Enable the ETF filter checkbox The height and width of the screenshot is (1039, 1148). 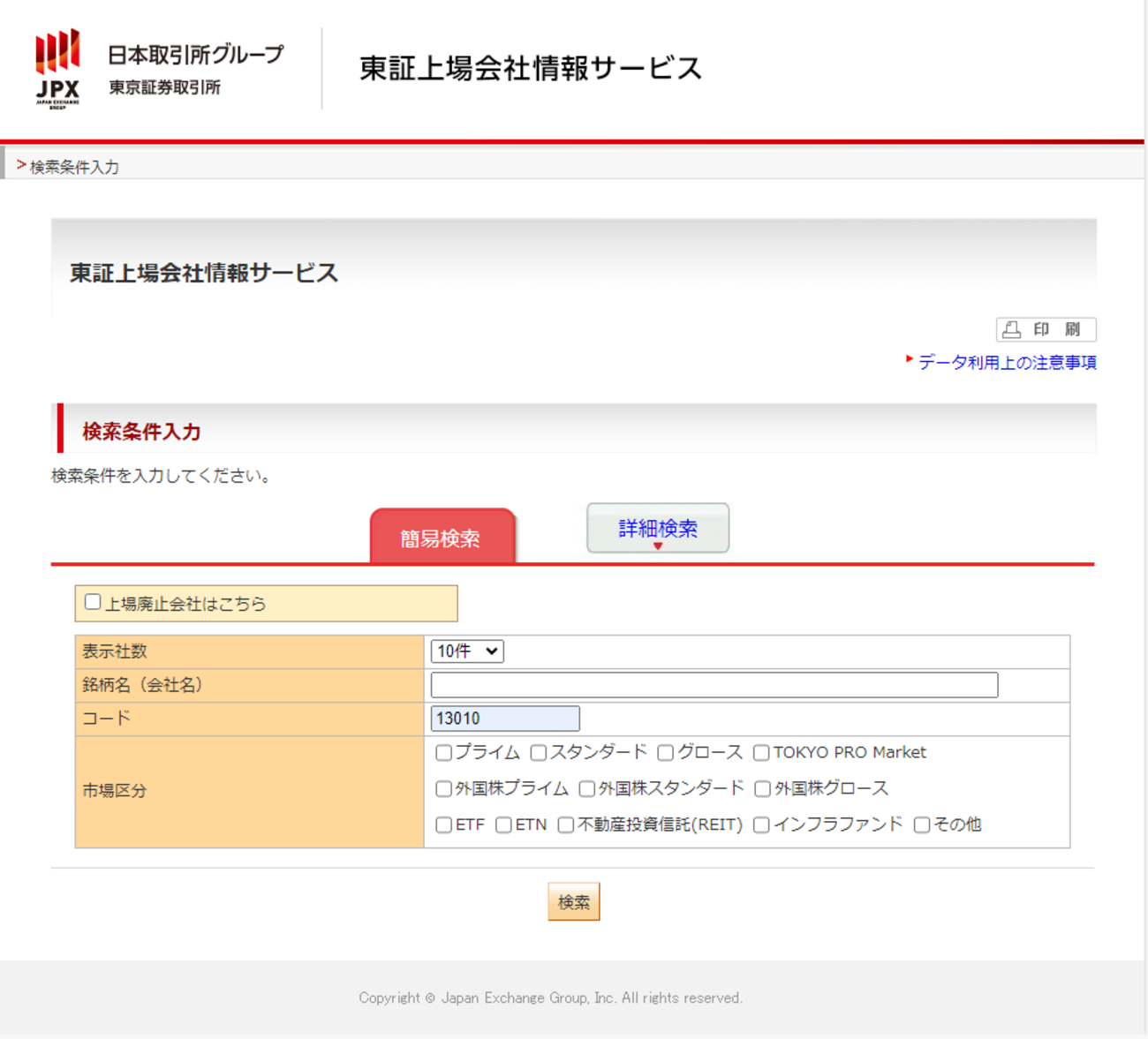point(443,824)
